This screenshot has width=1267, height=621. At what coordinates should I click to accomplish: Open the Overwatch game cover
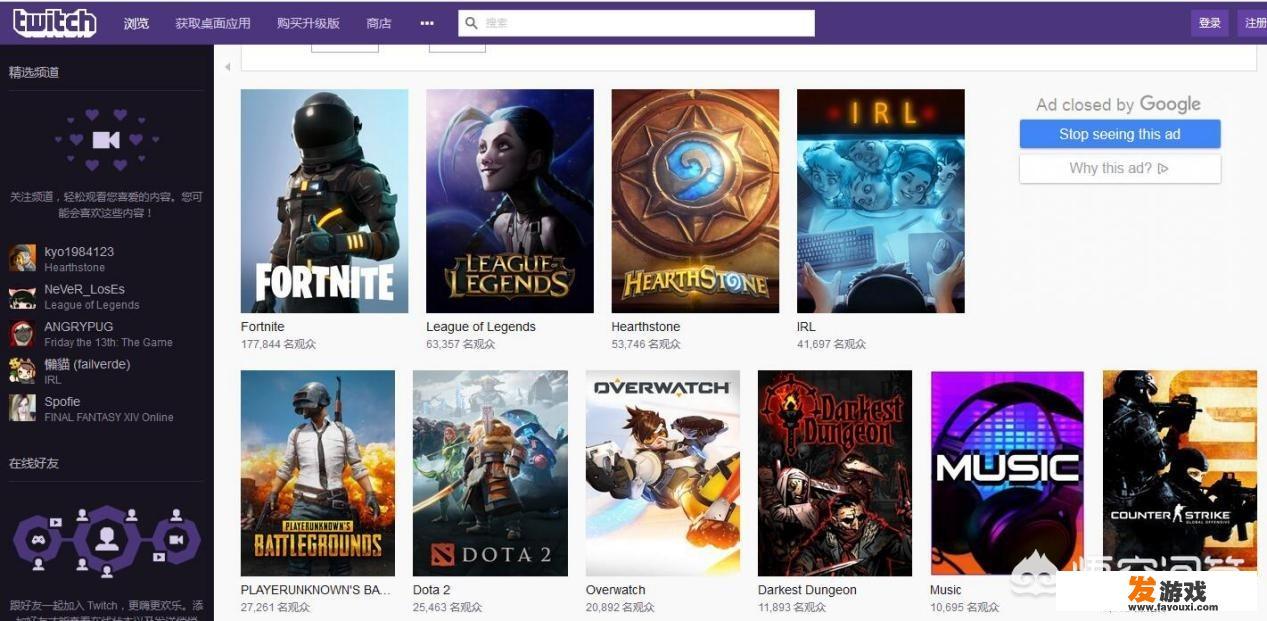663,473
